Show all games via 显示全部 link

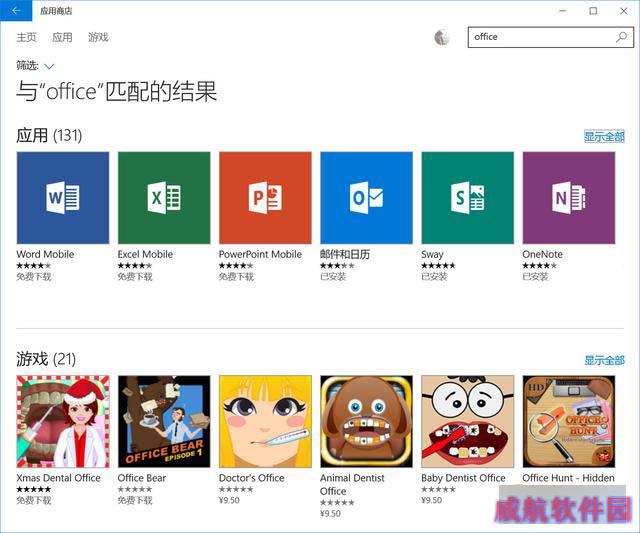604,360
